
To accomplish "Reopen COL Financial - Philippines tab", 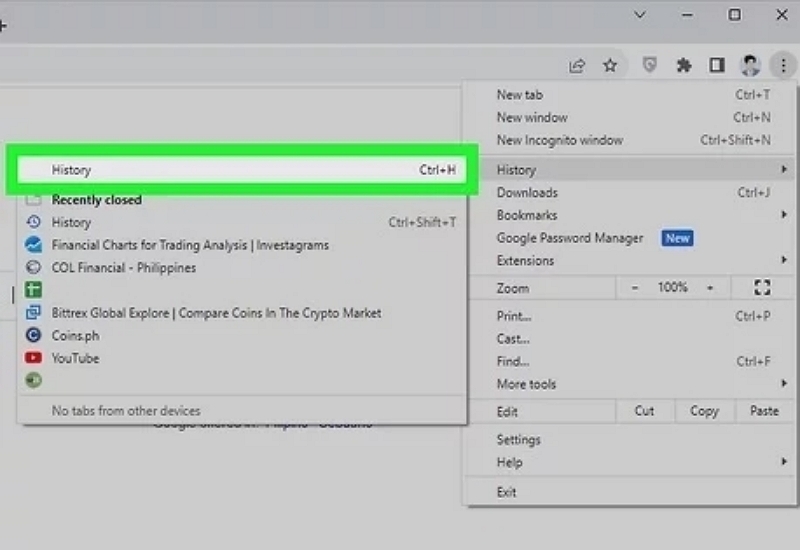I will pyautogui.click(x=242, y=267).
